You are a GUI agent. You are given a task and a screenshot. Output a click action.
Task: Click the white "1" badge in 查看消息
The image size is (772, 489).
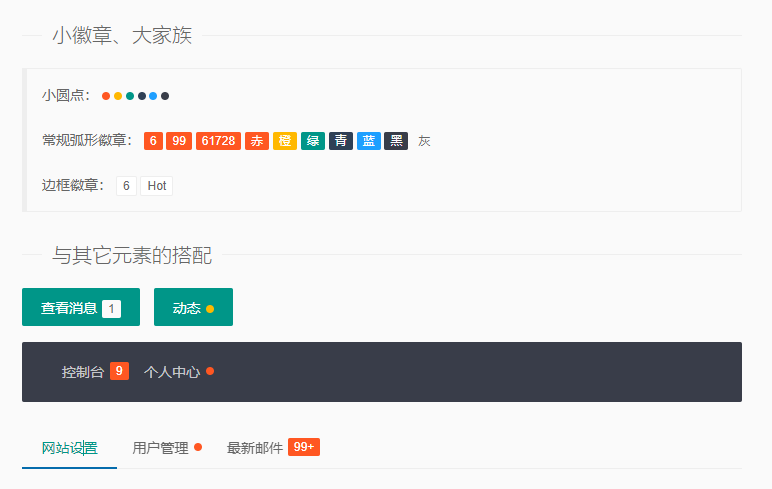click(x=111, y=309)
